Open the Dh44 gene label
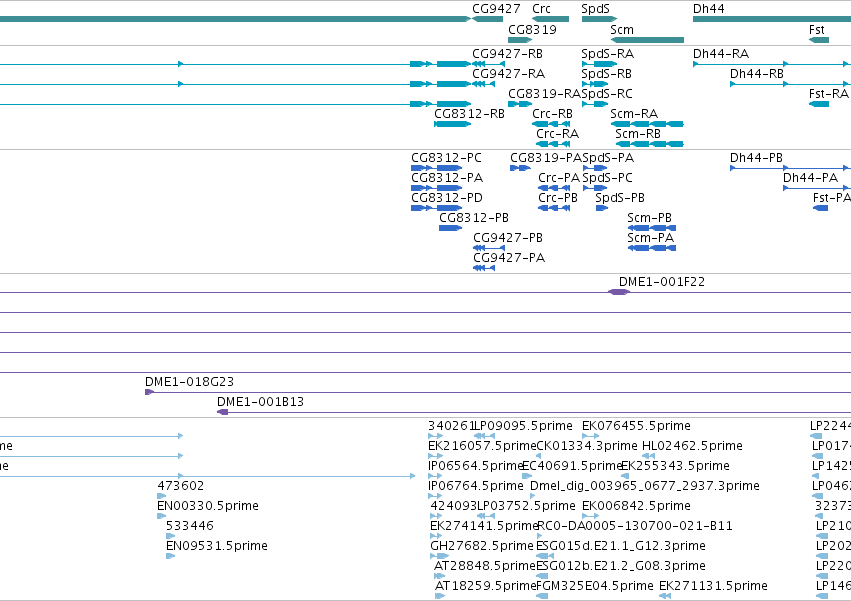 pyautogui.click(x=708, y=9)
